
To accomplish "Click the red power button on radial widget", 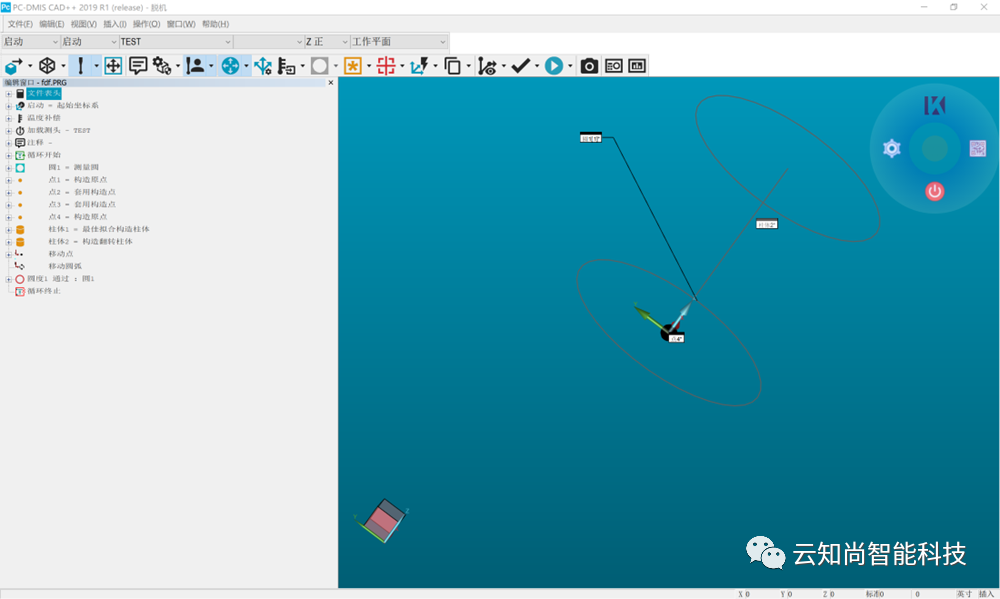I will point(935,190).
